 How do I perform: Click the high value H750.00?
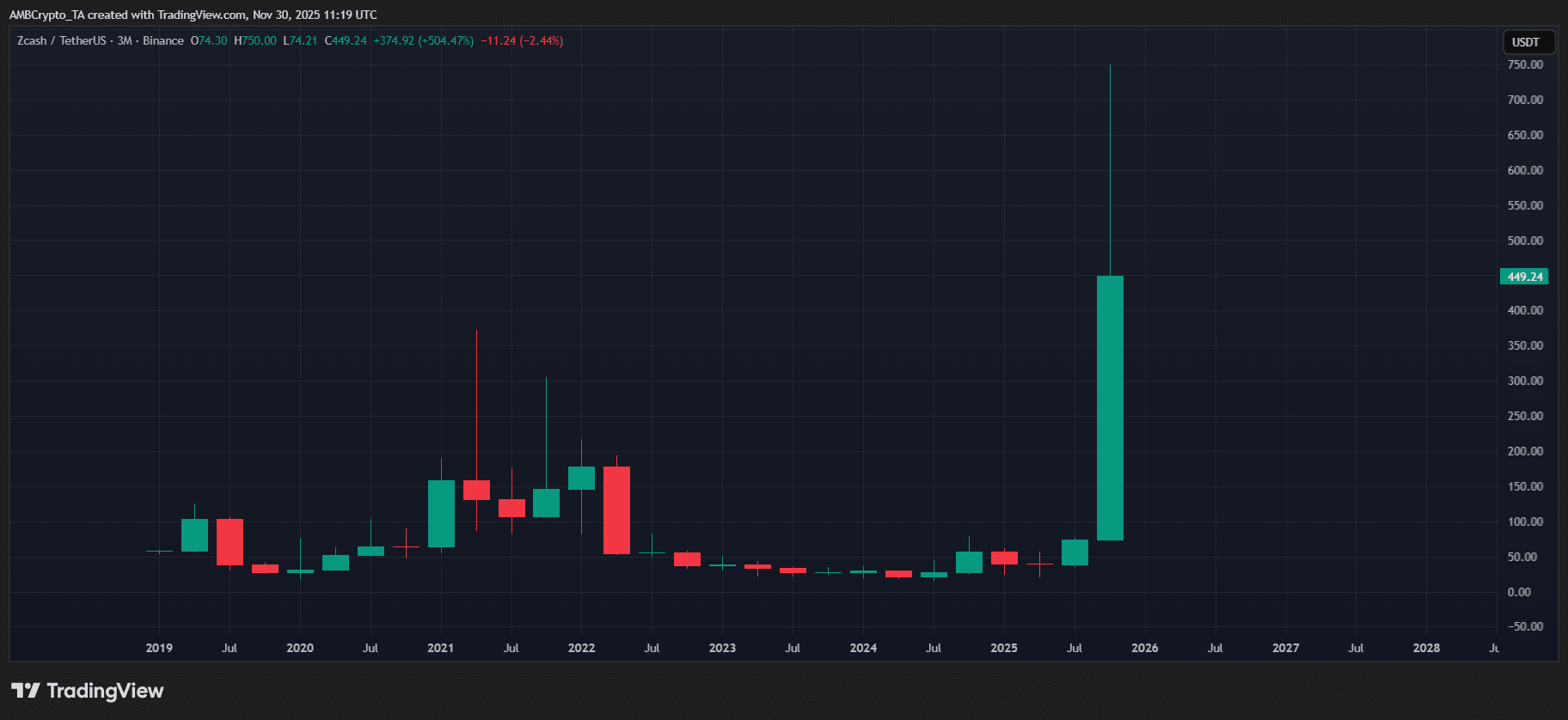(x=255, y=40)
